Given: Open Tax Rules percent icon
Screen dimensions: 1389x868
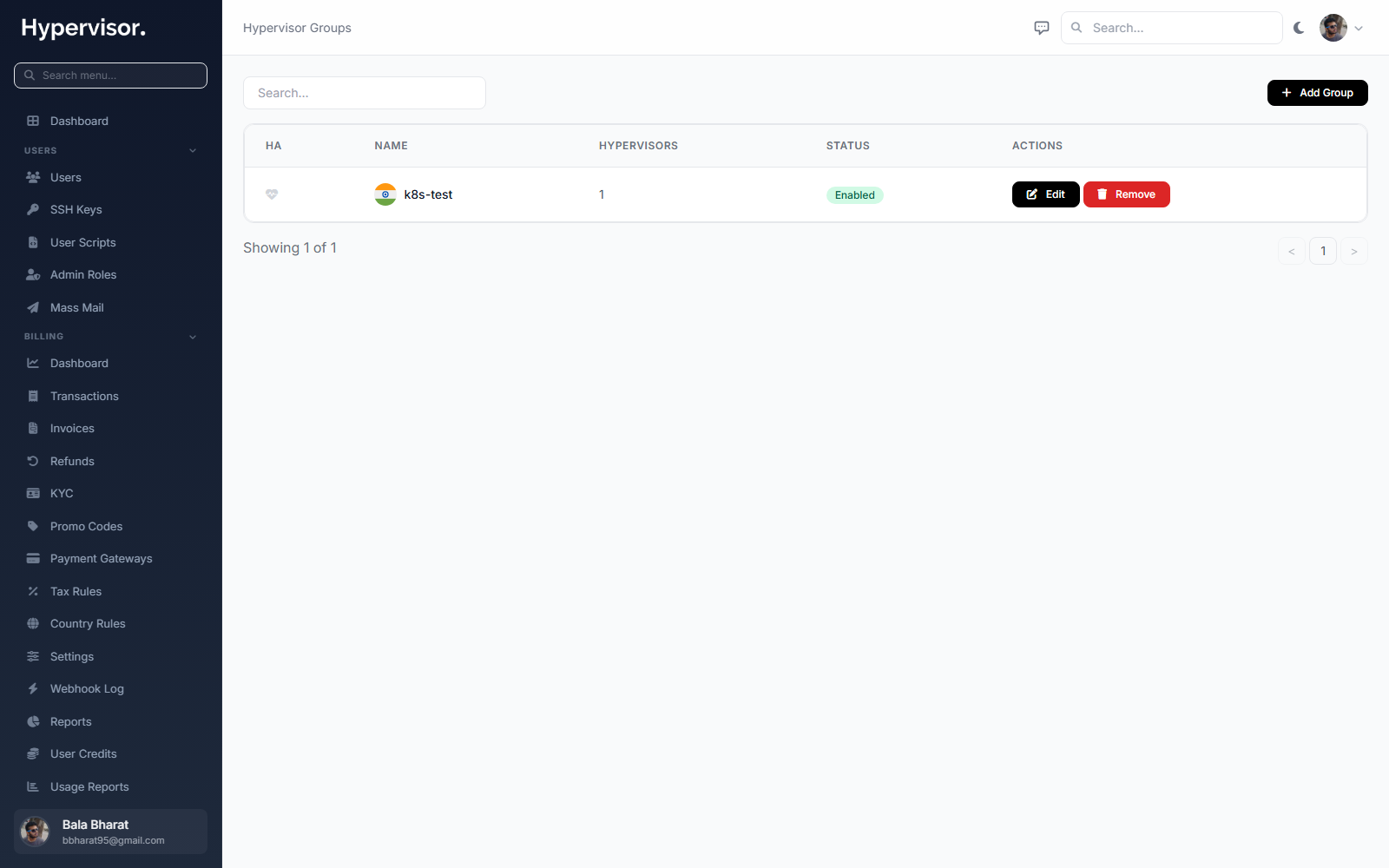Looking at the screenshot, I should [33, 591].
